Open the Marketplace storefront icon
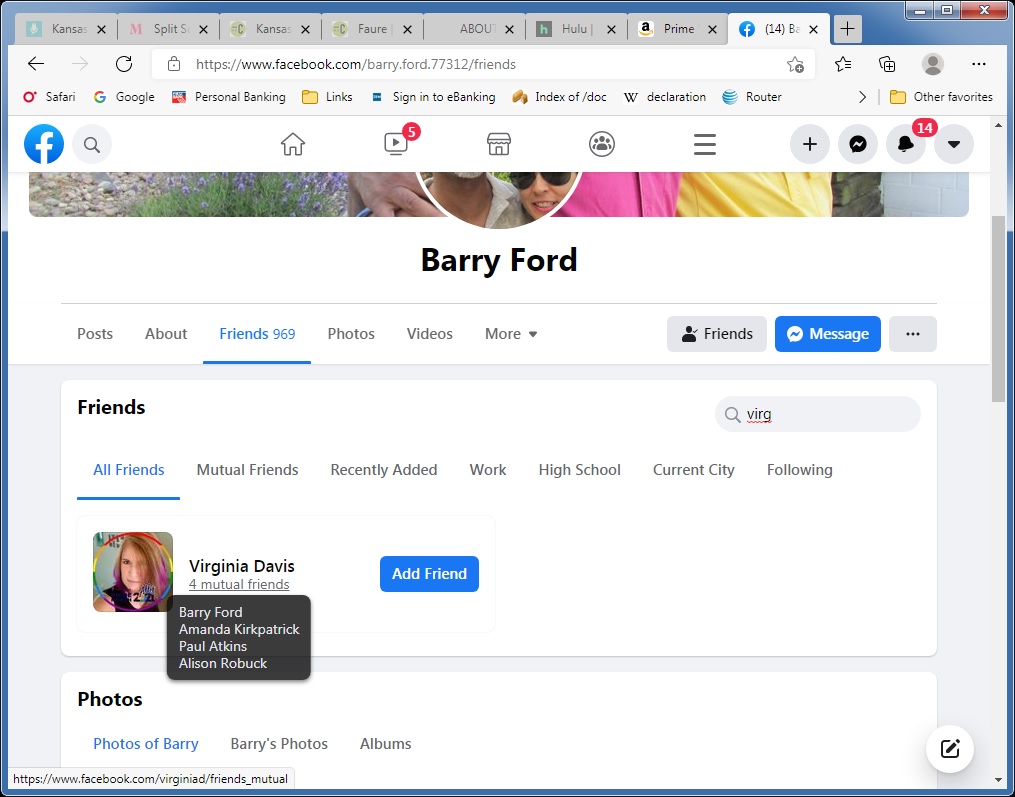Viewport: 1015px width, 797px height. coord(499,145)
